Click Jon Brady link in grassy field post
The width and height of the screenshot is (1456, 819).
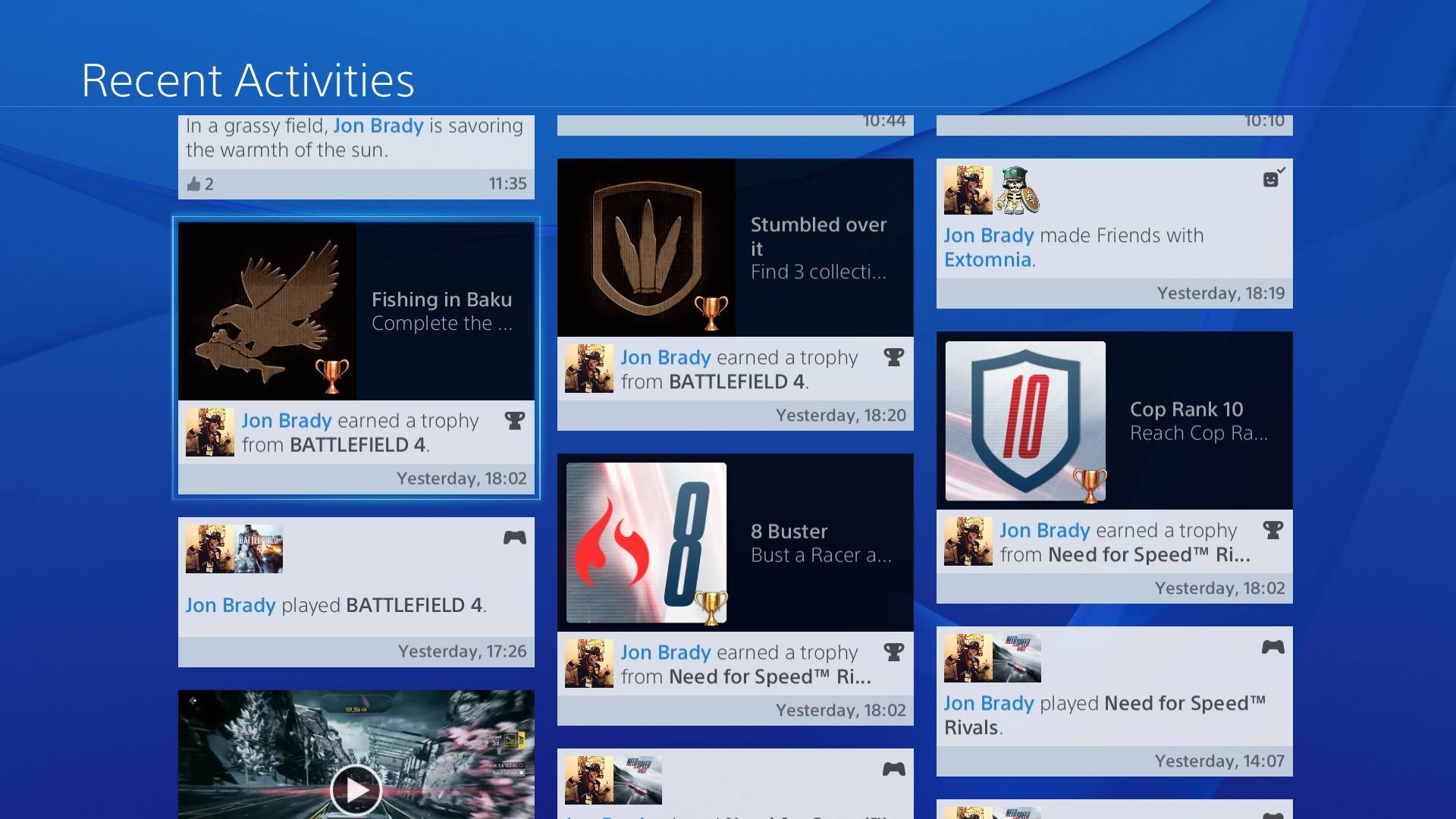click(378, 126)
